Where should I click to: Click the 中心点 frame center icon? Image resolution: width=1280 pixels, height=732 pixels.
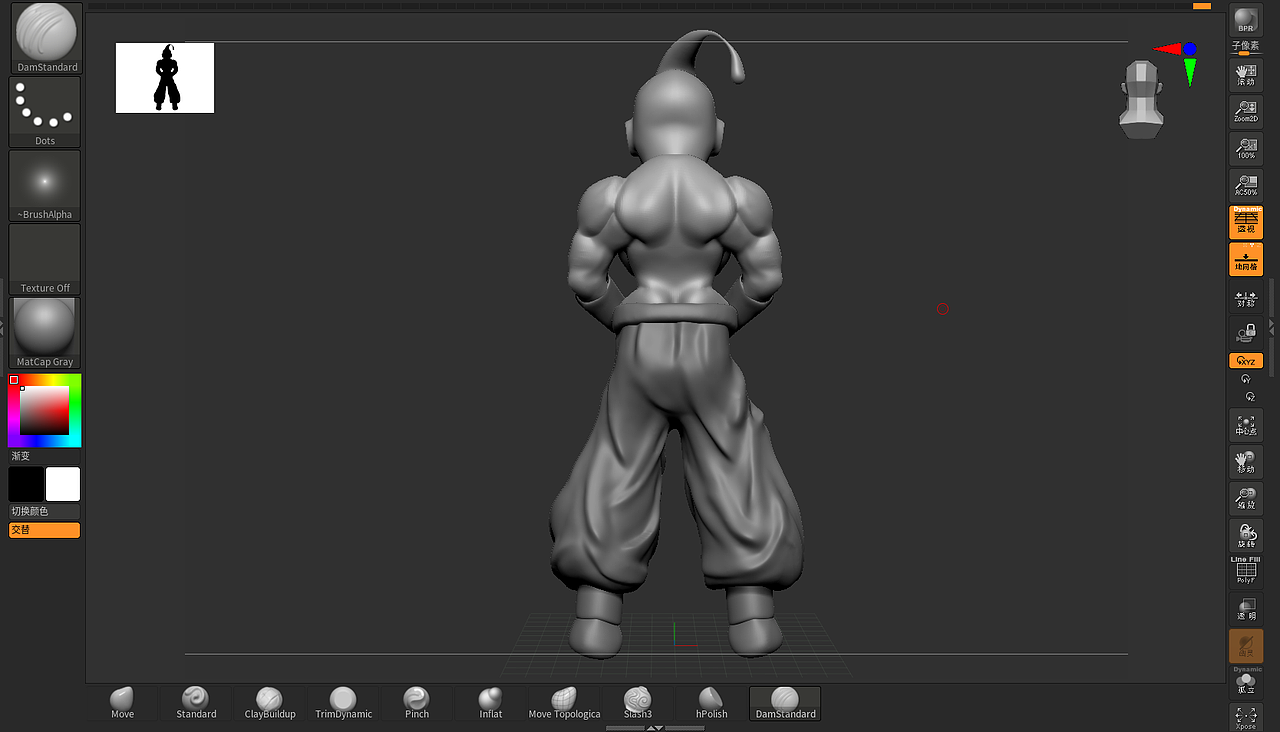pyautogui.click(x=1245, y=425)
